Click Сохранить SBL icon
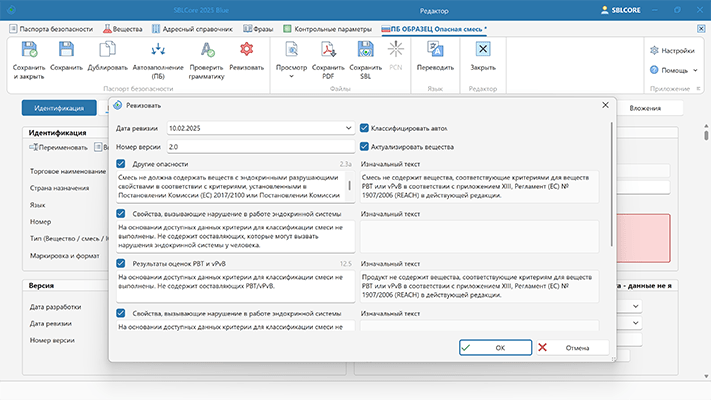 365,49
